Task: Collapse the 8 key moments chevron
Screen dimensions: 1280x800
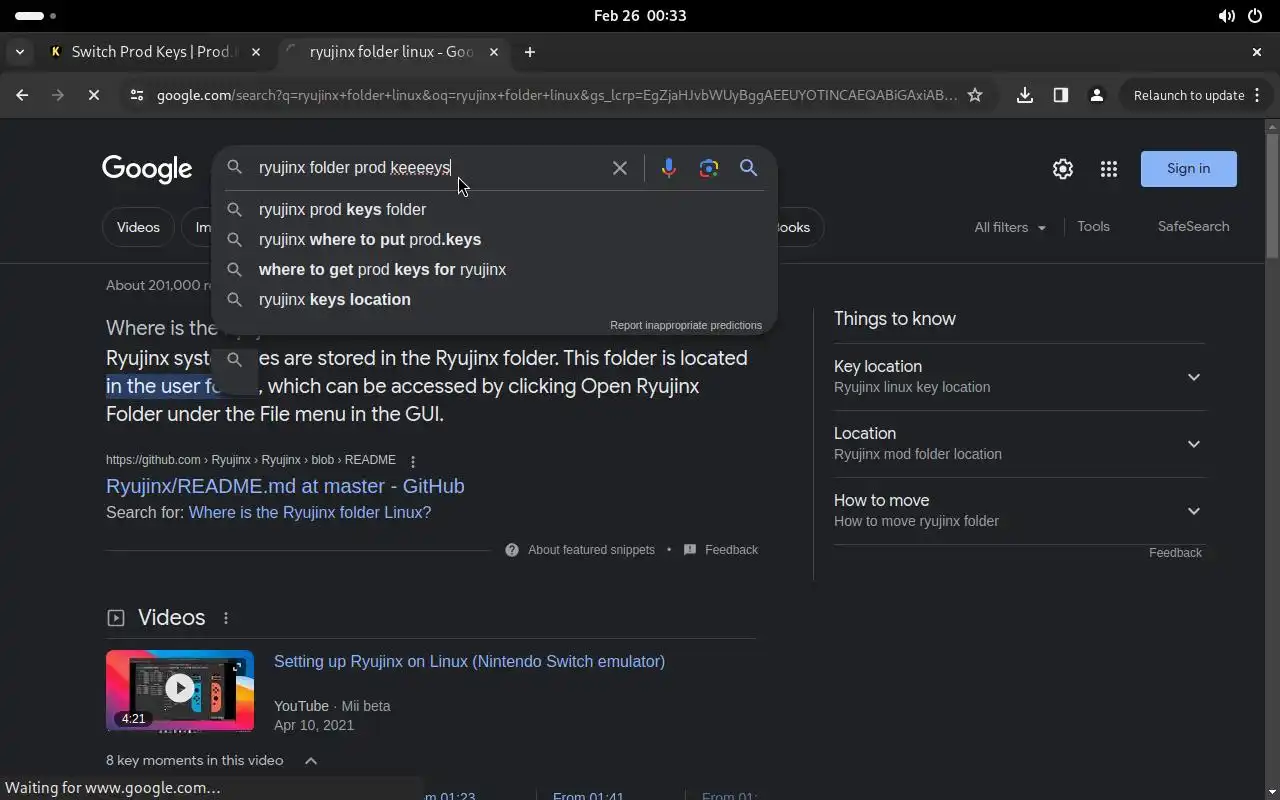Action: click(311, 761)
